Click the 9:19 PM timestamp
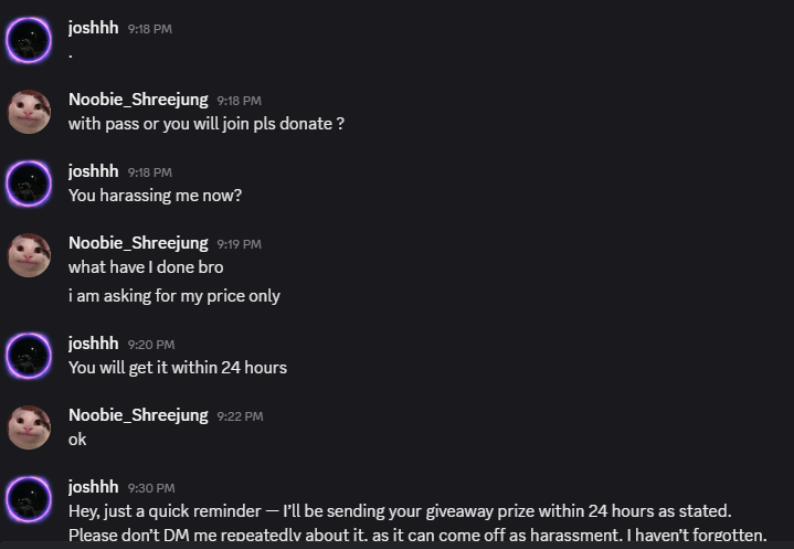Image resolution: width=794 pixels, height=549 pixels. click(x=239, y=244)
